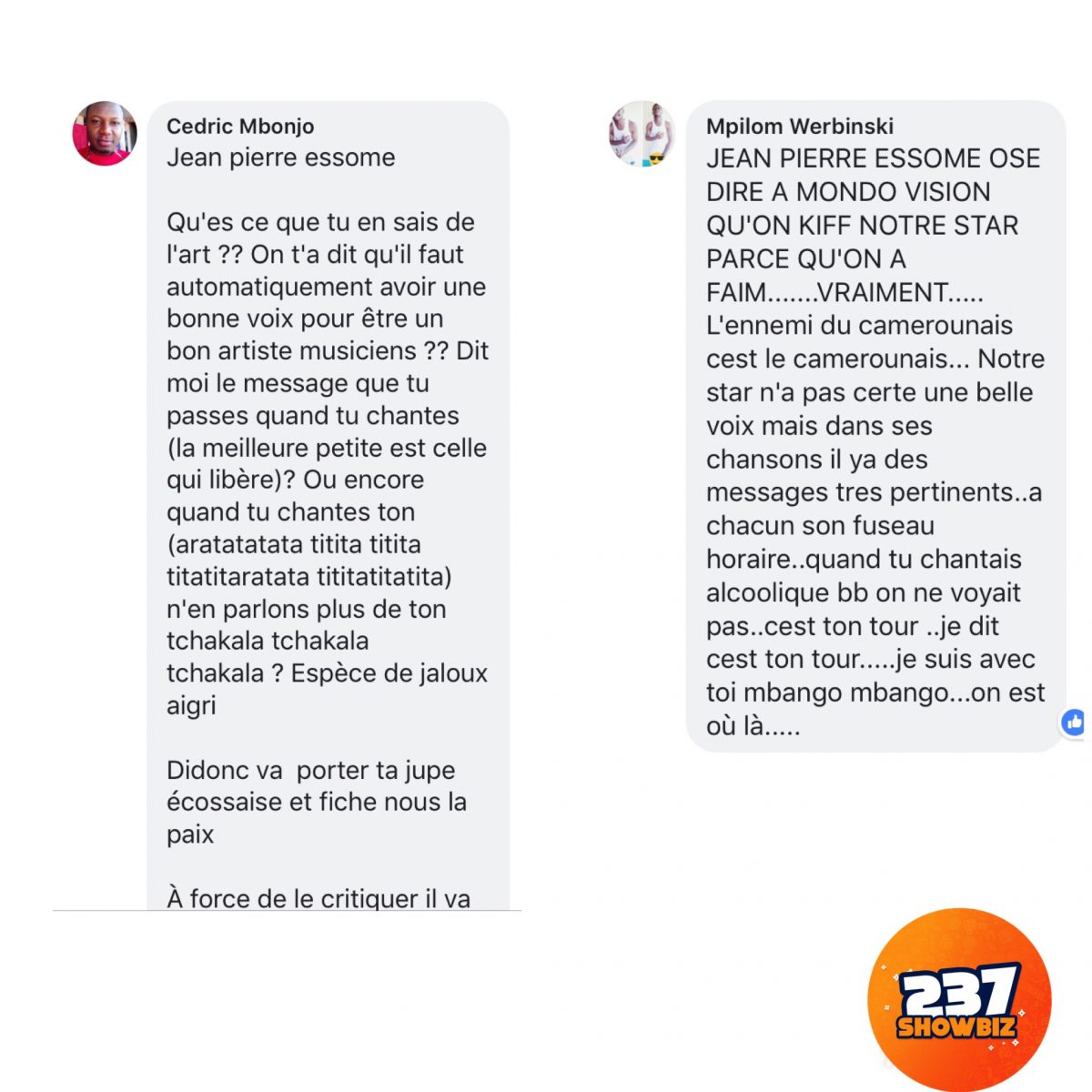Click the 'où là.....' ending line
This screenshot has height=1092, width=1092.
pyautogui.click(x=753, y=726)
